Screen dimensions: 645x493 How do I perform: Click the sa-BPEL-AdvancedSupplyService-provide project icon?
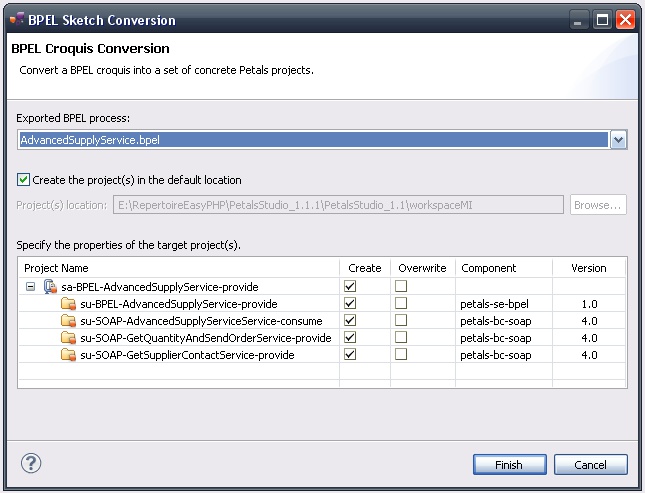[50, 287]
